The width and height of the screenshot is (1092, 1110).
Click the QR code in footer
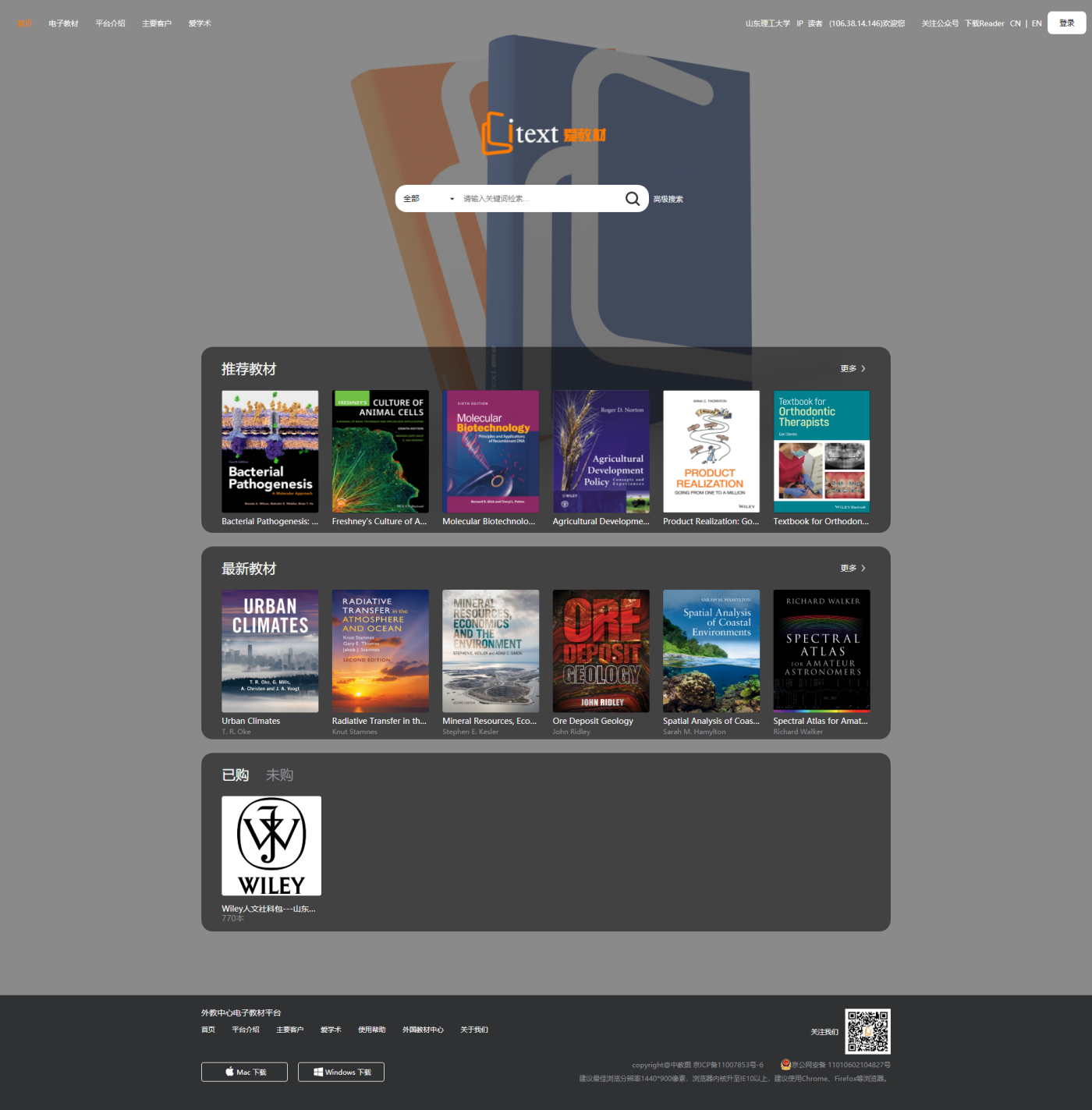click(x=867, y=1031)
